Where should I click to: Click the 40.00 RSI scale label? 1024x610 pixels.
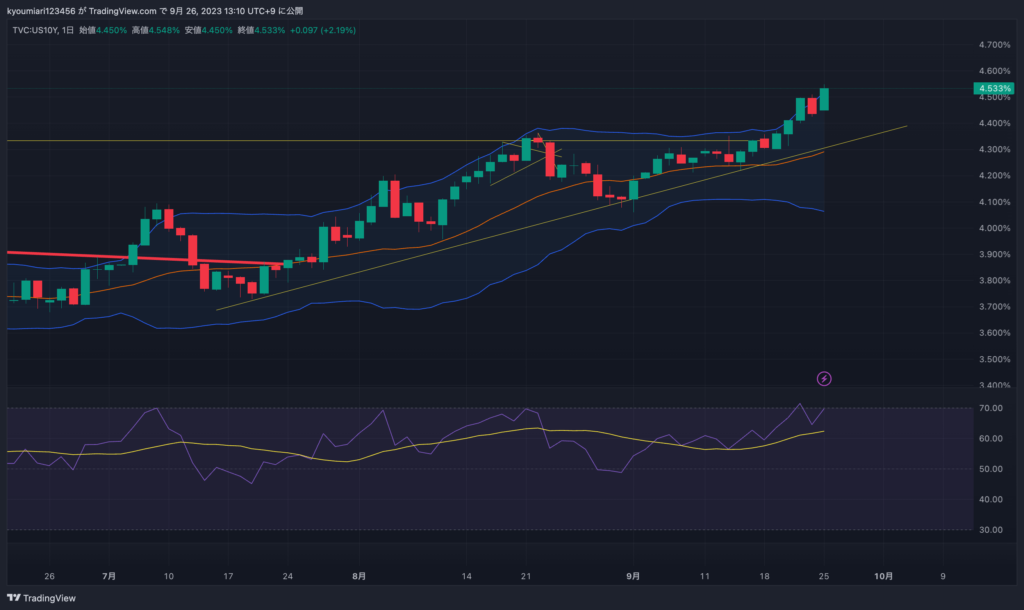tap(991, 499)
